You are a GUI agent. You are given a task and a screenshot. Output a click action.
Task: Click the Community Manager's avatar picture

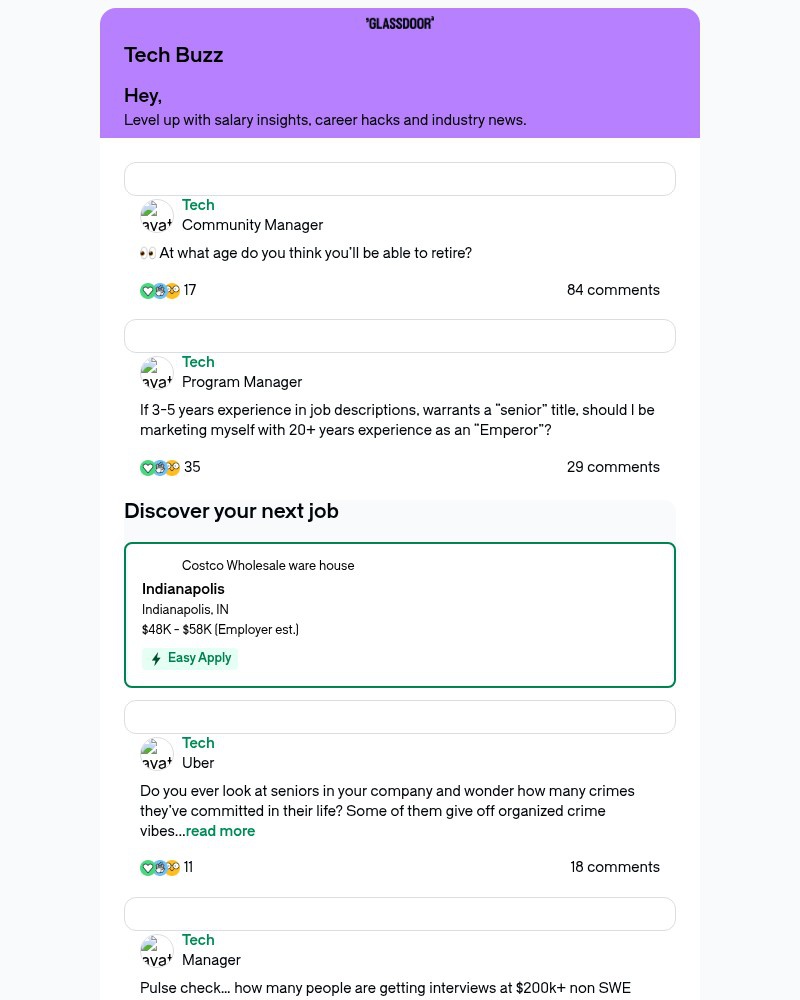156,215
